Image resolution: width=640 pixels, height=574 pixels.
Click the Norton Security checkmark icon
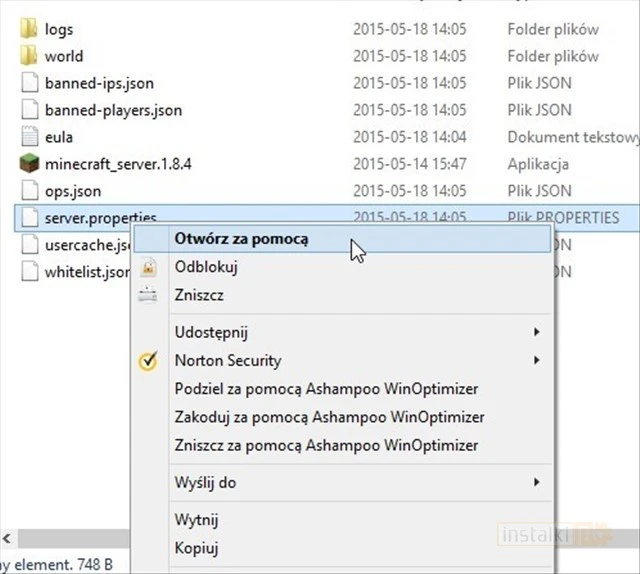coord(148,361)
